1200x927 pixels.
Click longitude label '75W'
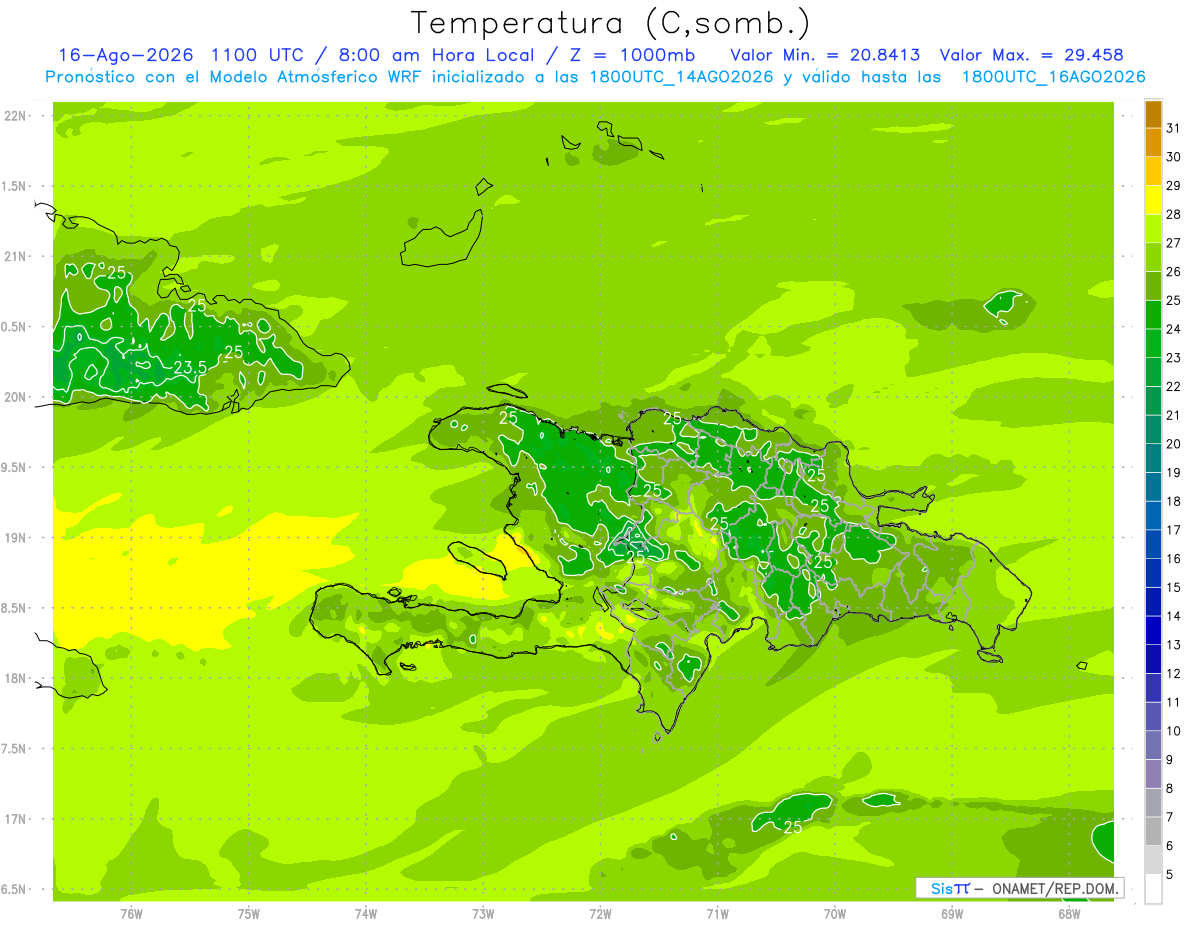(x=249, y=913)
